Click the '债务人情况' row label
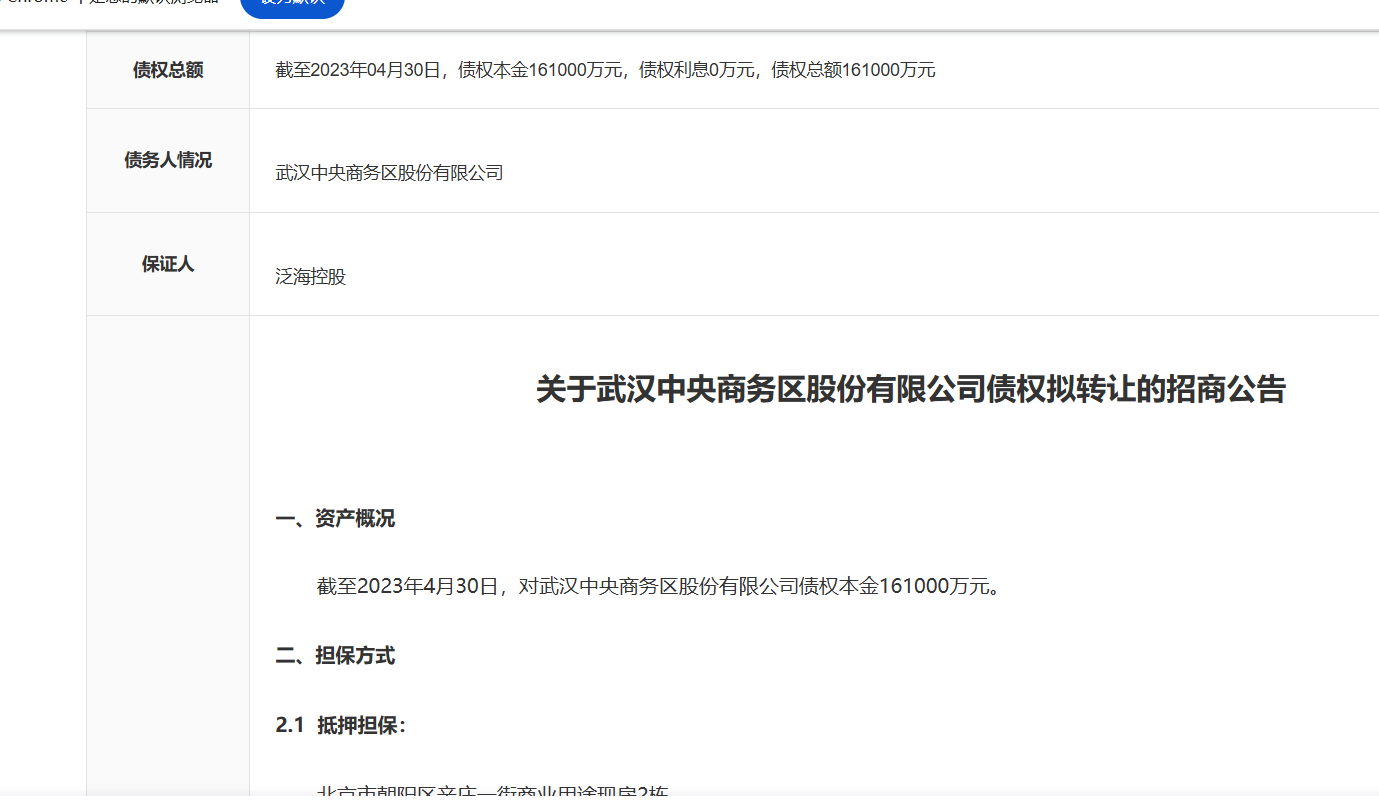1379x800 pixels. coord(168,160)
